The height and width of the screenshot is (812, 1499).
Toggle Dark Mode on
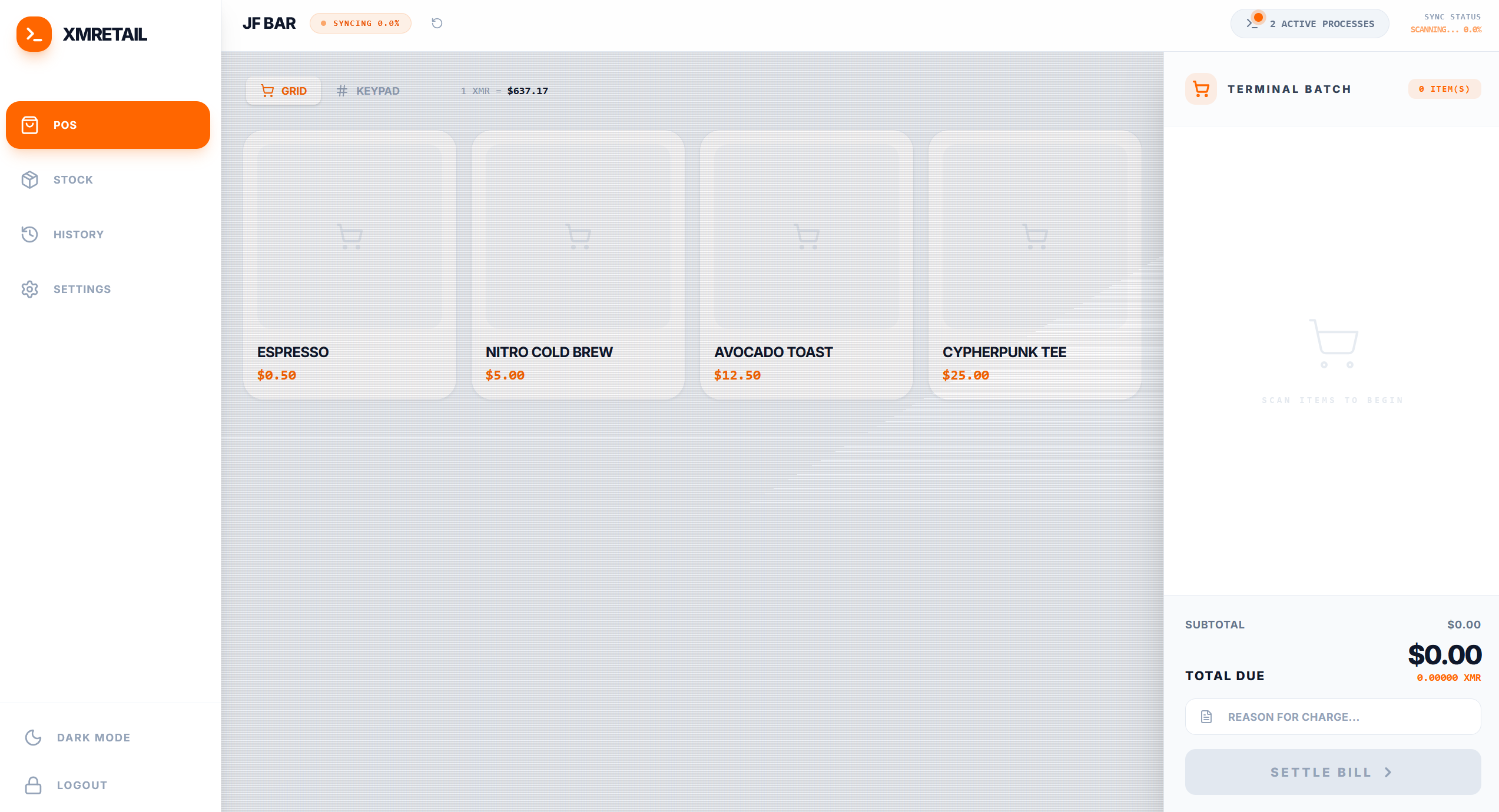click(x=93, y=738)
